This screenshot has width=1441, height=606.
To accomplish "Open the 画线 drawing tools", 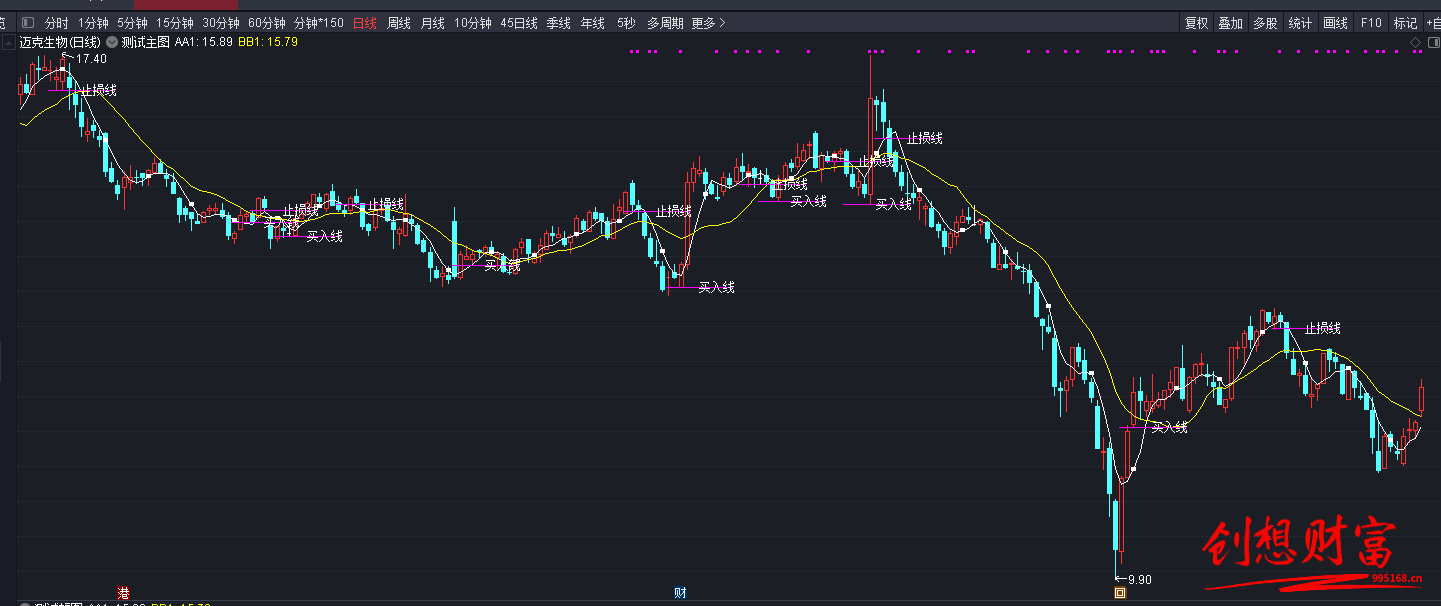I will [x=1335, y=23].
